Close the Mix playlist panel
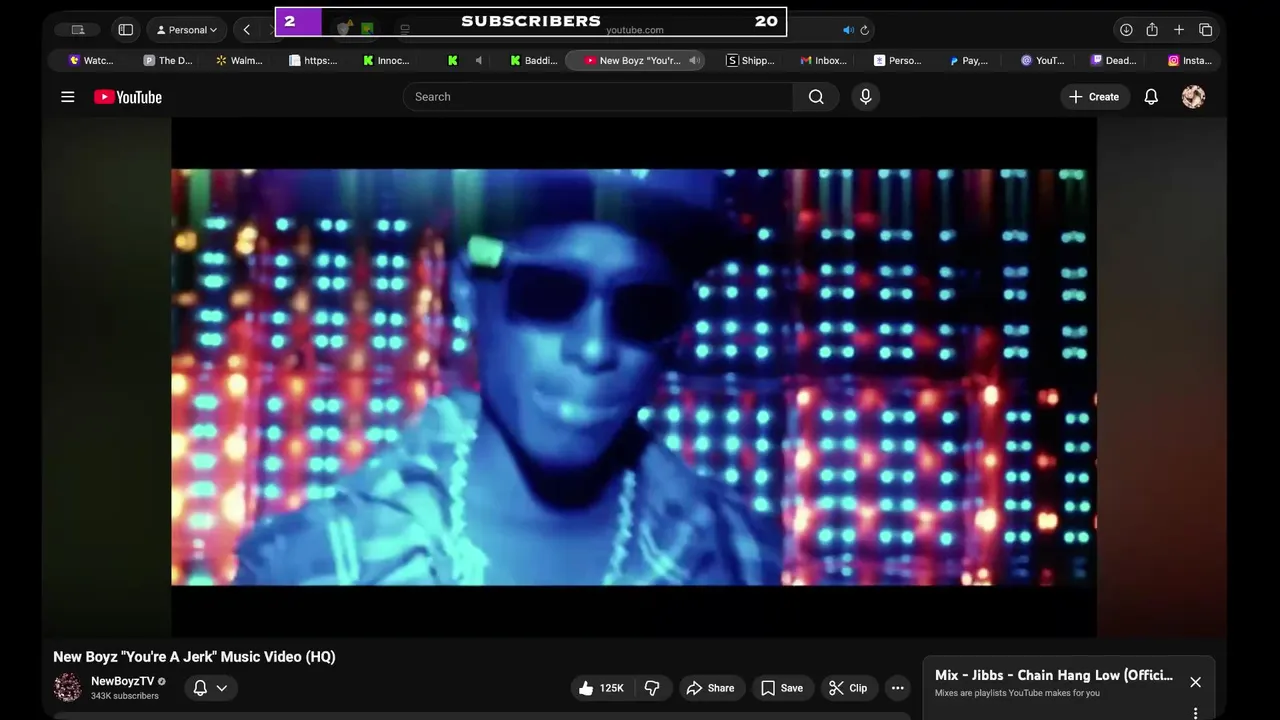The image size is (1280, 720). pyautogui.click(x=1195, y=682)
